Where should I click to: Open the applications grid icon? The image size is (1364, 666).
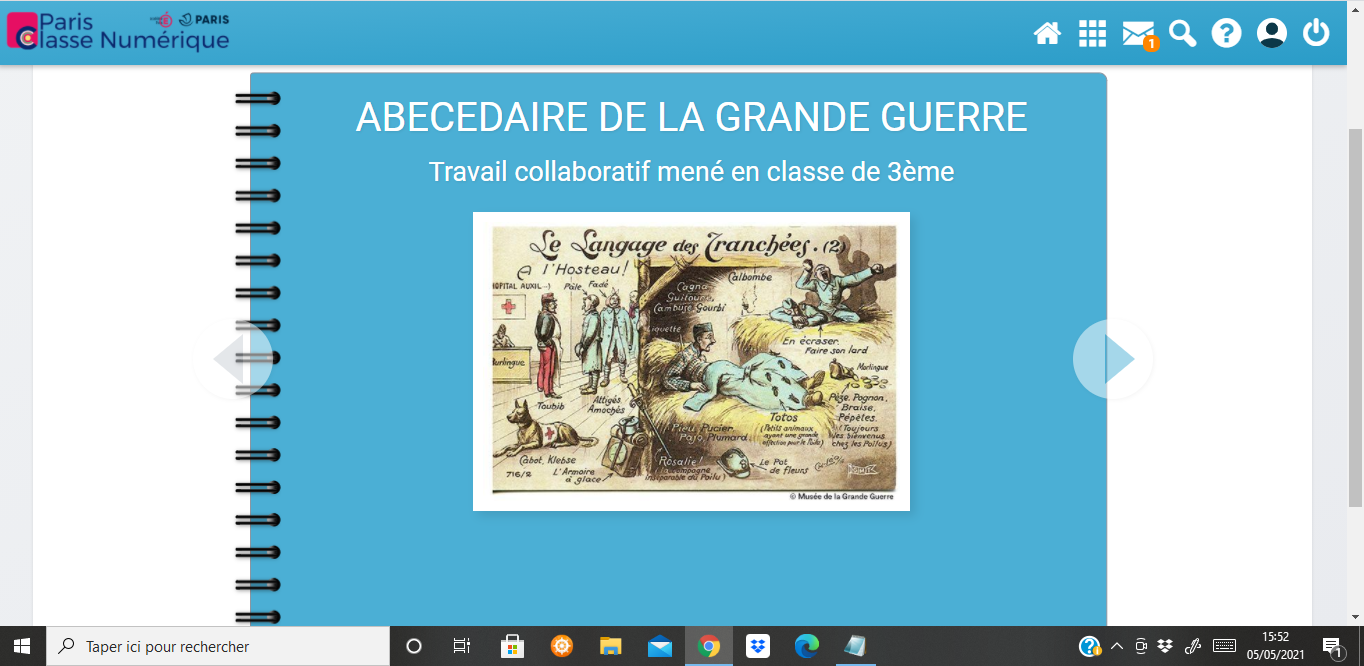pyautogui.click(x=1092, y=33)
